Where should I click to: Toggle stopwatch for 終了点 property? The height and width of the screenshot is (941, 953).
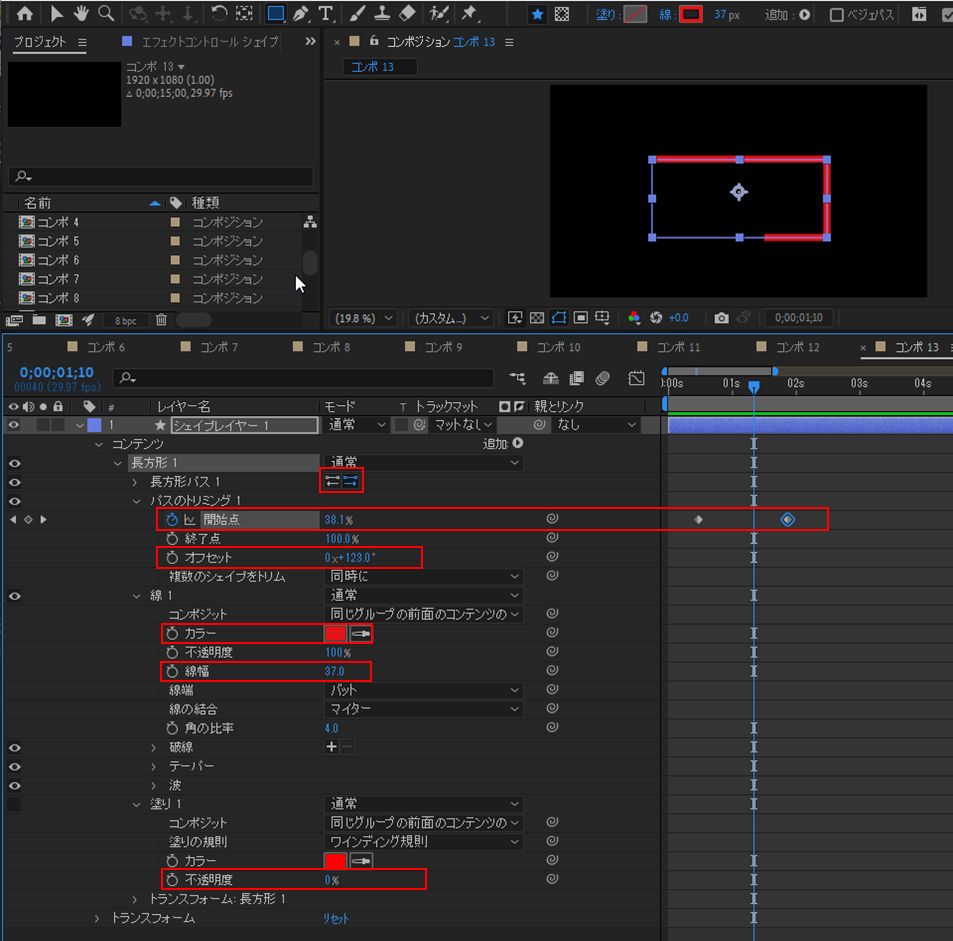pyautogui.click(x=172, y=538)
